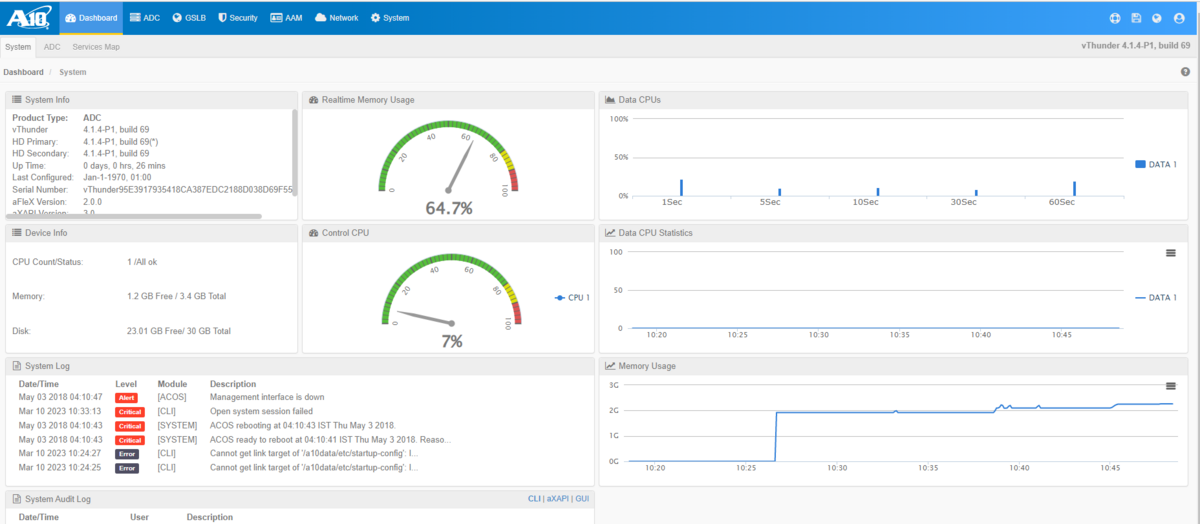Click the Memory free/total value
The image size is (1200, 524).
tap(176, 296)
